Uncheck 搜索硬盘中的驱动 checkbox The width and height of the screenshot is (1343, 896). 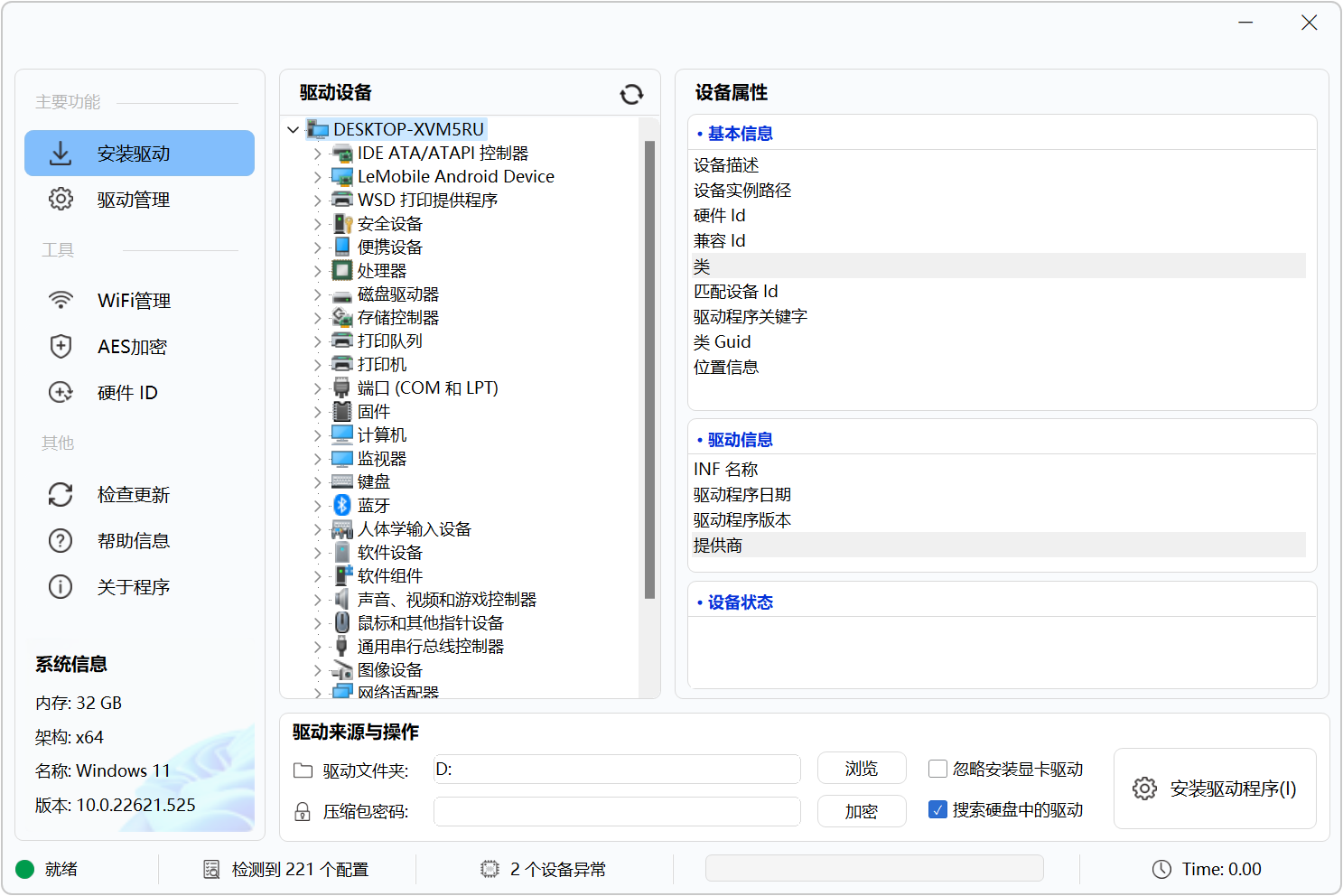(x=937, y=809)
